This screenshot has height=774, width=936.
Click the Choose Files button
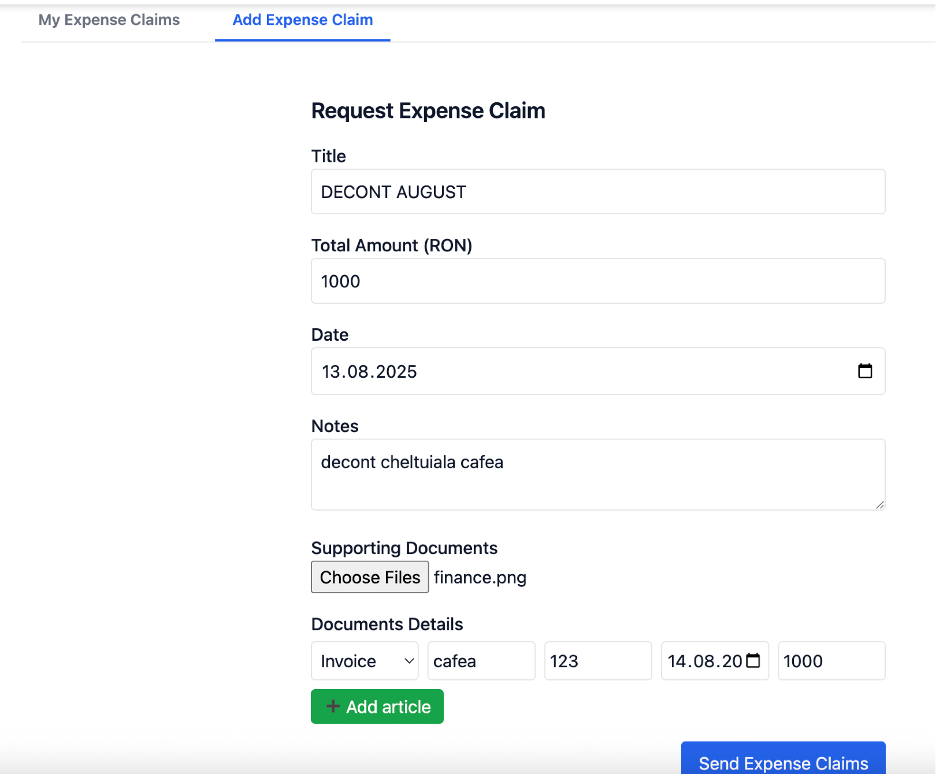[370, 577]
